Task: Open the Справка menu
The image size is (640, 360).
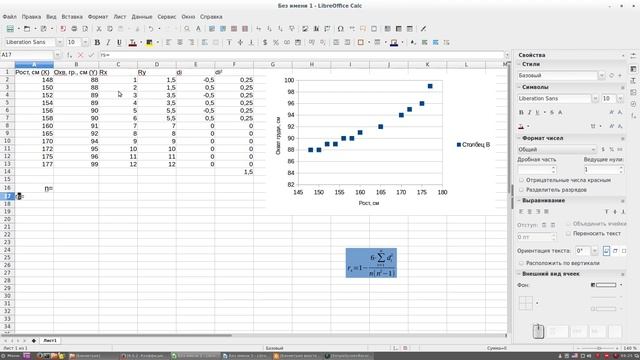Action: point(211,17)
